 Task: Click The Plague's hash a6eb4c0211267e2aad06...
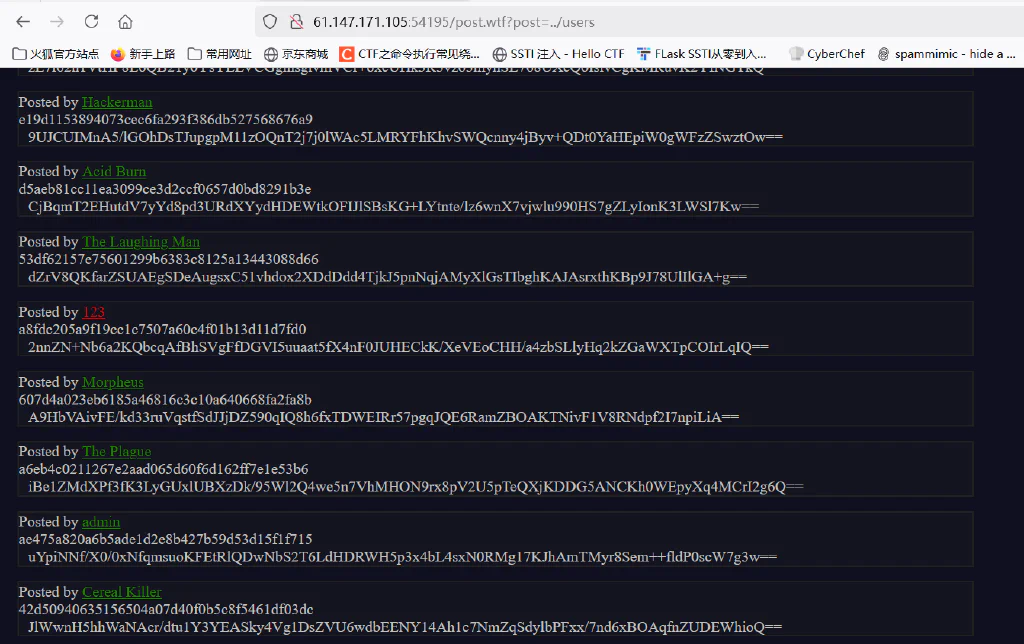(x=164, y=469)
